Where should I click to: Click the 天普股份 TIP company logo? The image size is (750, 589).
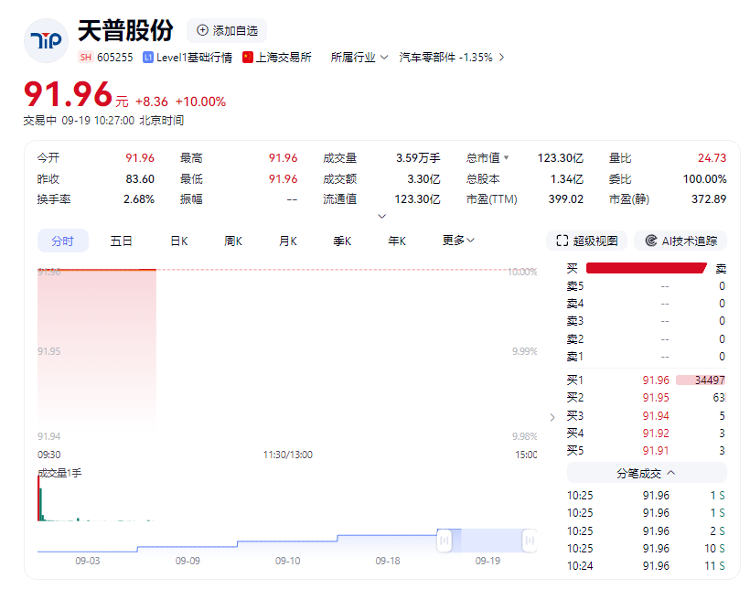44,41
